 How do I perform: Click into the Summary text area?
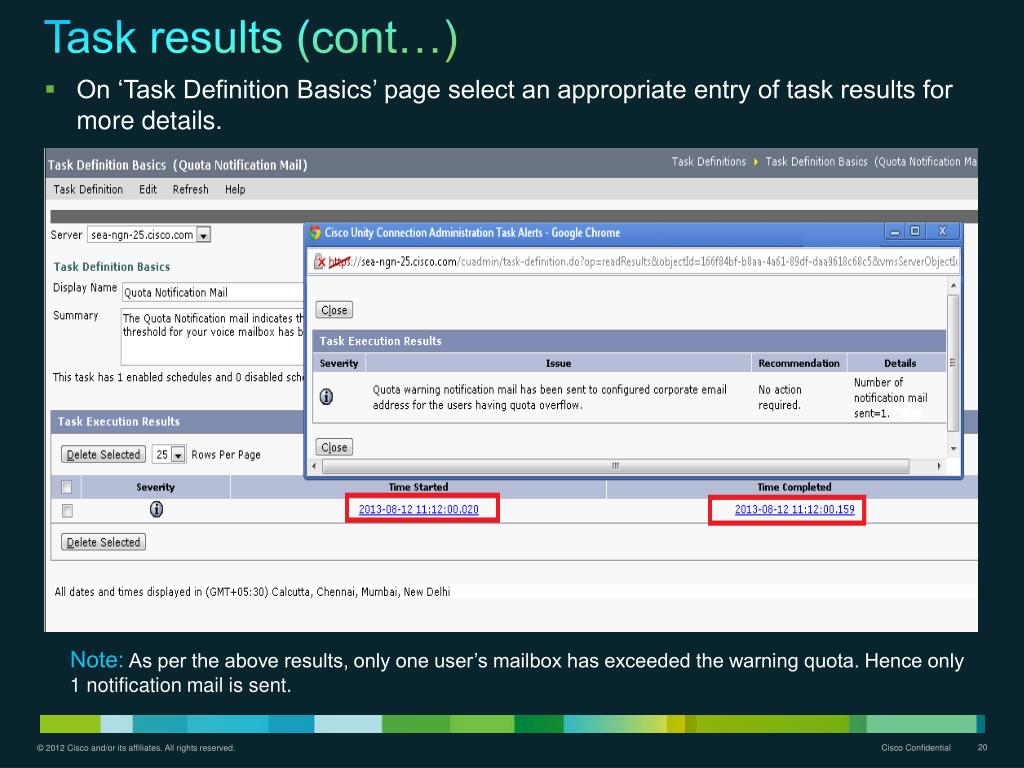(213, 336)
